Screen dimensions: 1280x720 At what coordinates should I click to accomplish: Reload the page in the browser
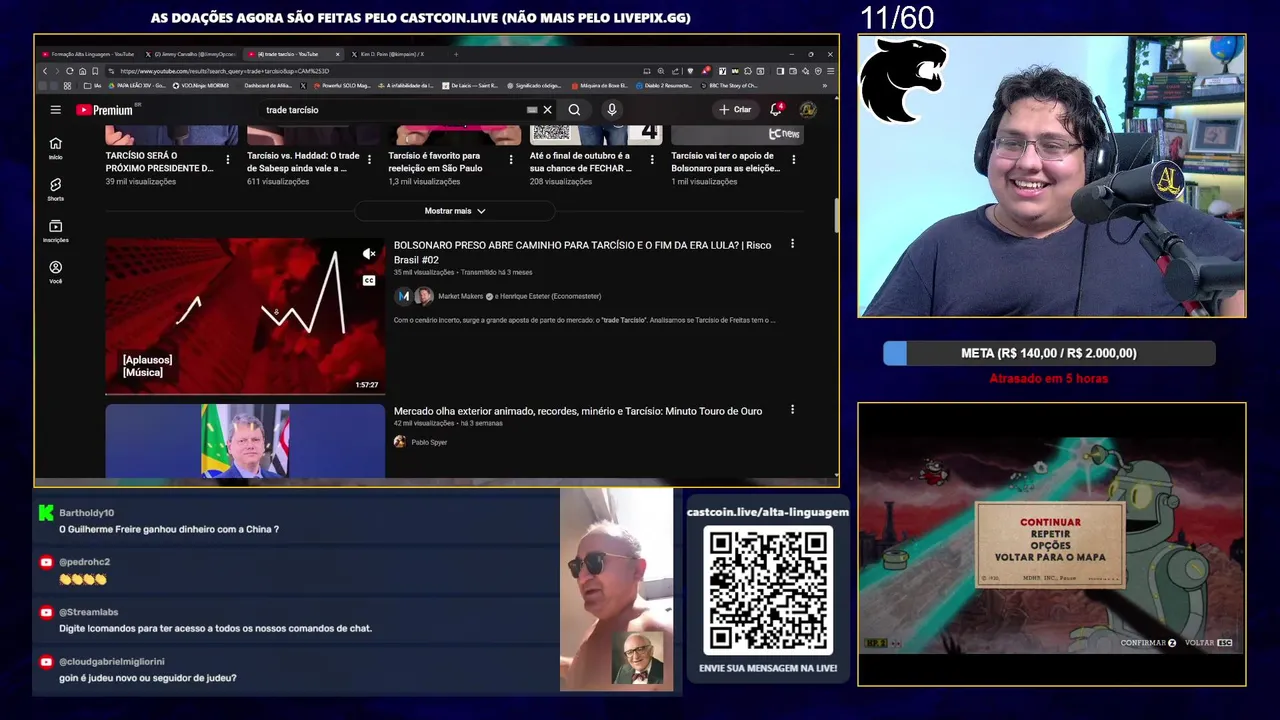coord(69,71)
